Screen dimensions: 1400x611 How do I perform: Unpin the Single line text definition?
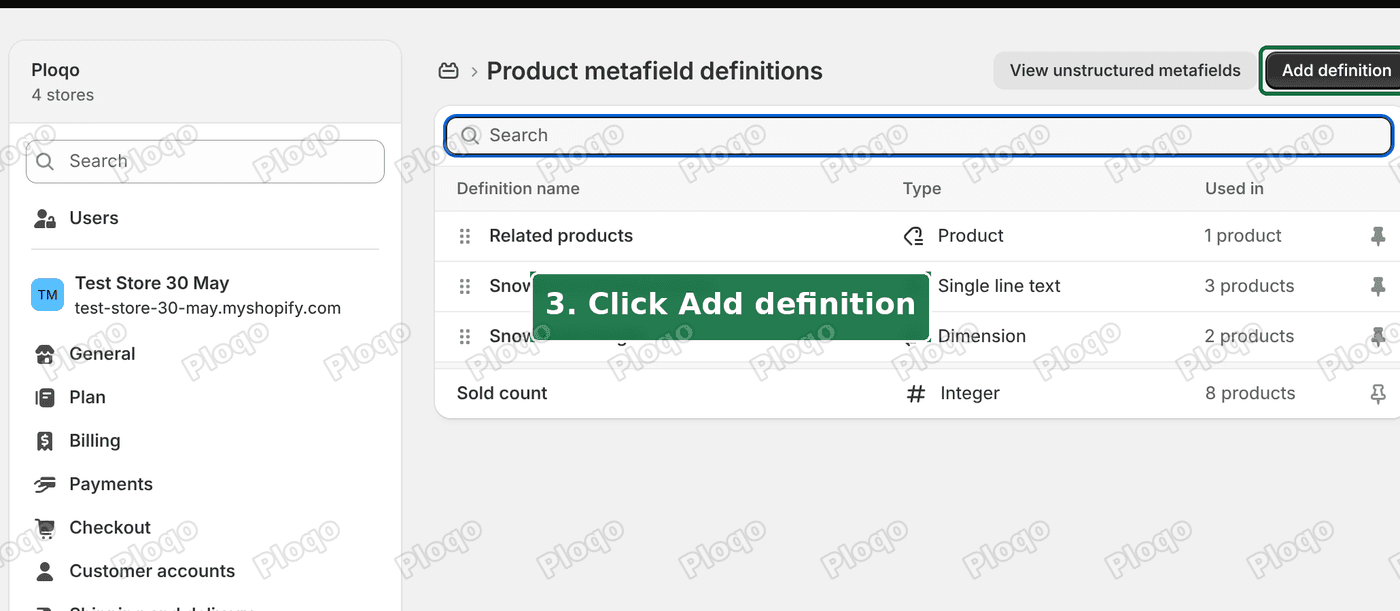coord(1378,286)
